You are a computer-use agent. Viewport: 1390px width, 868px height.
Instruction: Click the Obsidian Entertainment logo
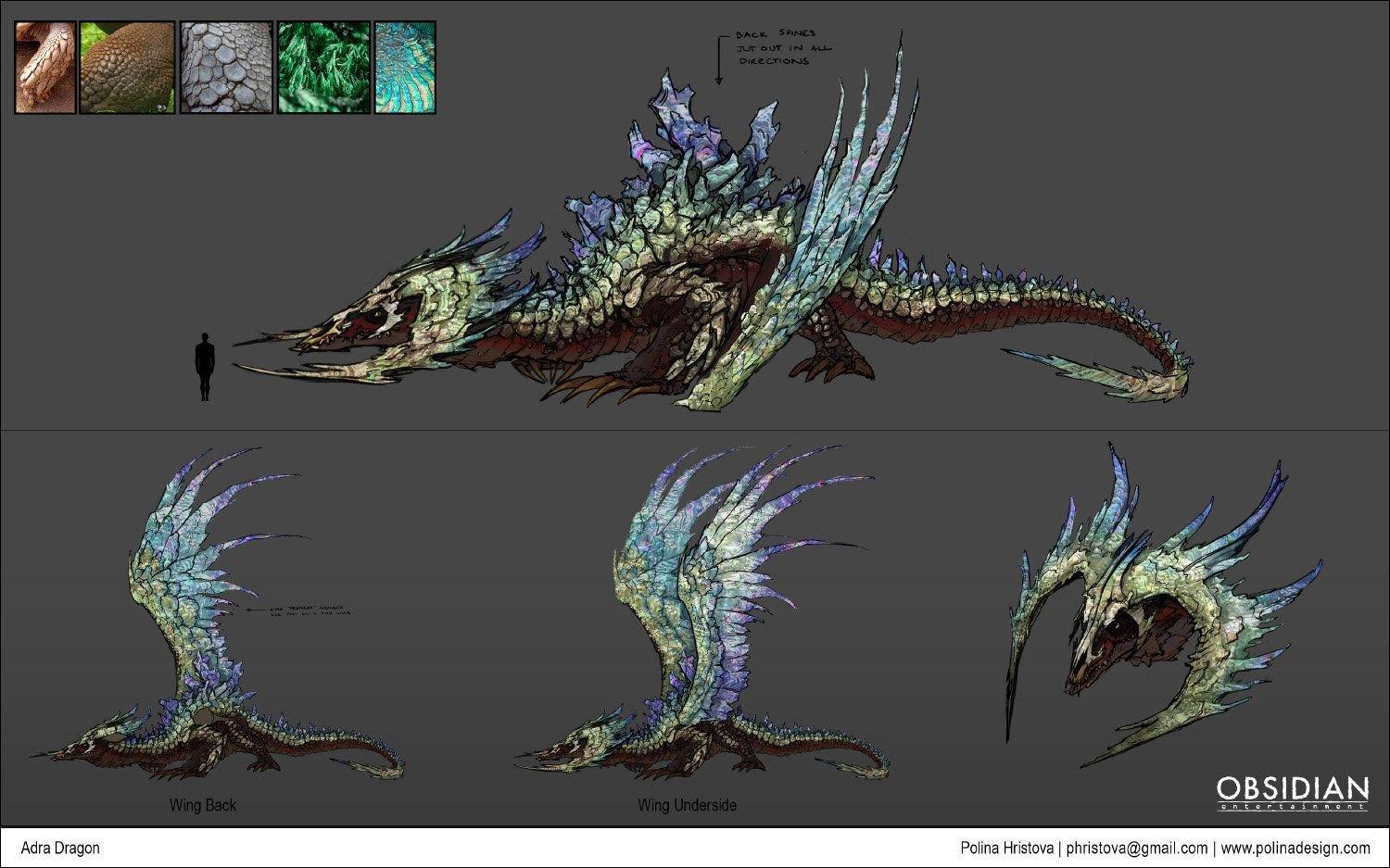click(x=1292, y=793)
